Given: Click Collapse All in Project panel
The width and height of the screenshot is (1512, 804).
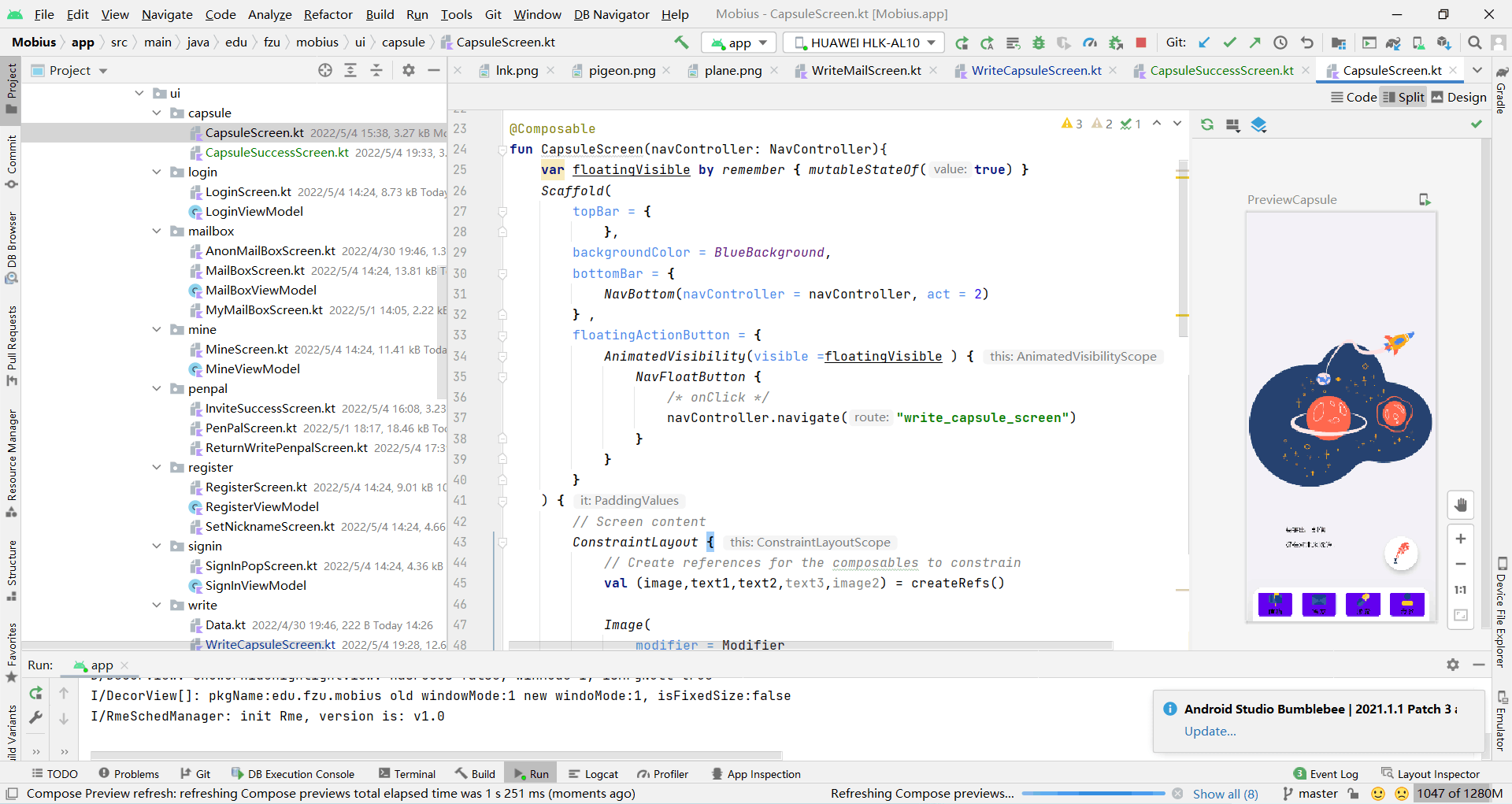Looking at the screenshot, I should pos(376,70).
